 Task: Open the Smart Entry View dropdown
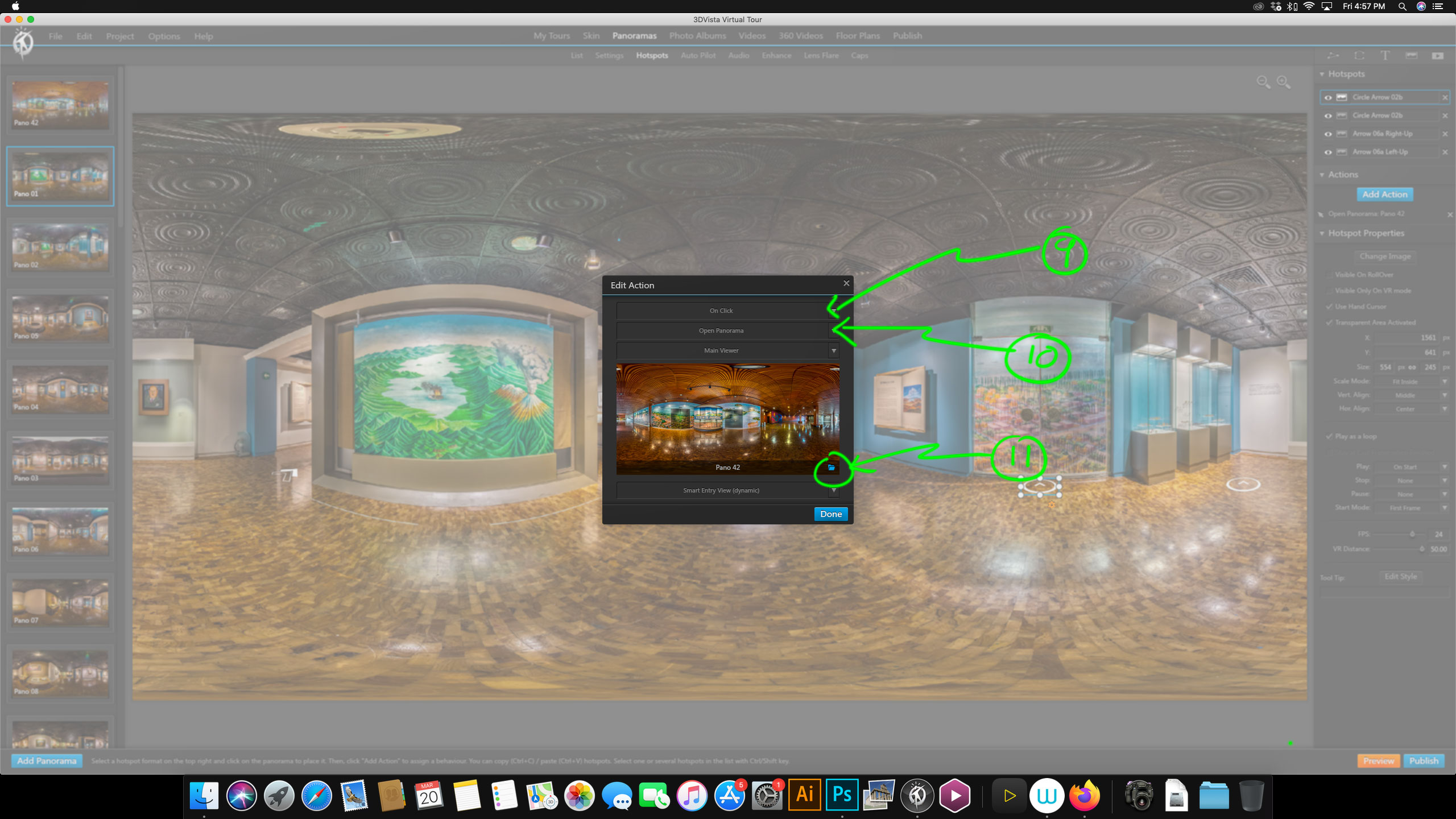pyautogui.click(x=728, y=490)
